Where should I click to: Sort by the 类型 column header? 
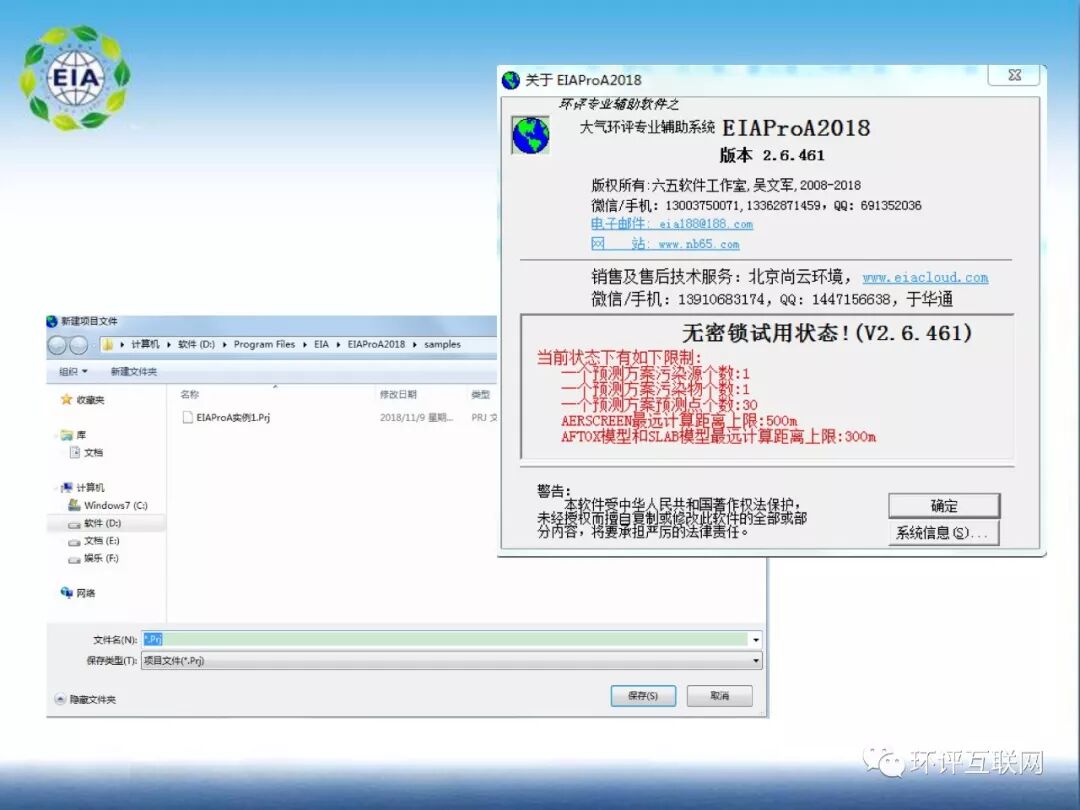480,394
